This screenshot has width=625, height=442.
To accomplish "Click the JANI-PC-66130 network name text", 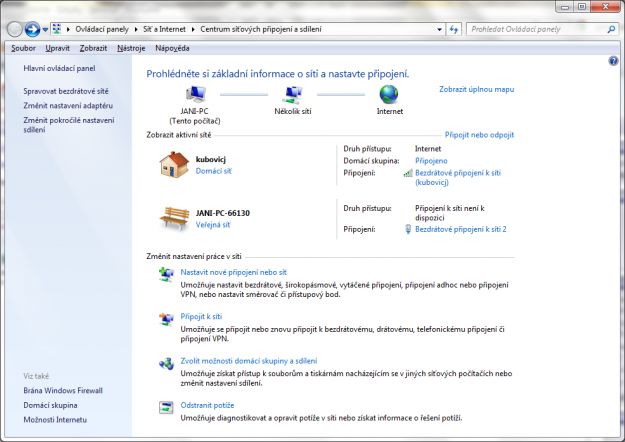I will 223,213.
